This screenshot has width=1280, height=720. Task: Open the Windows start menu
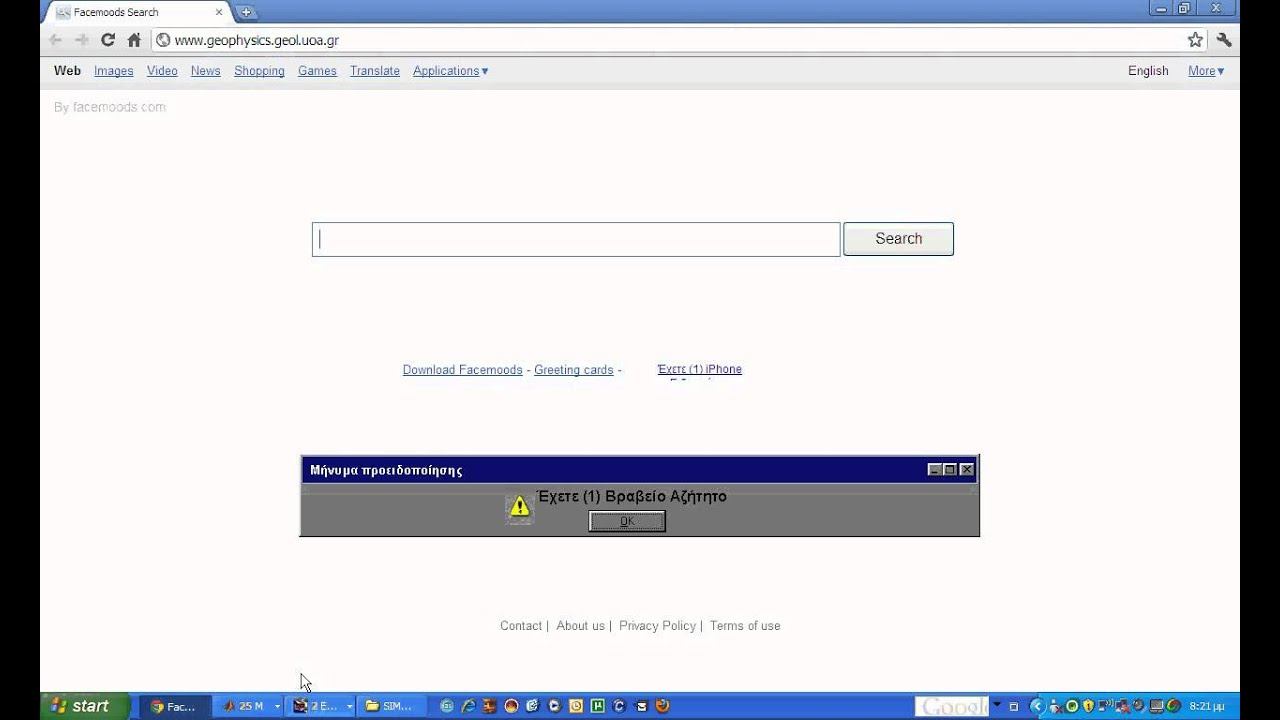[x=84, y=706]
